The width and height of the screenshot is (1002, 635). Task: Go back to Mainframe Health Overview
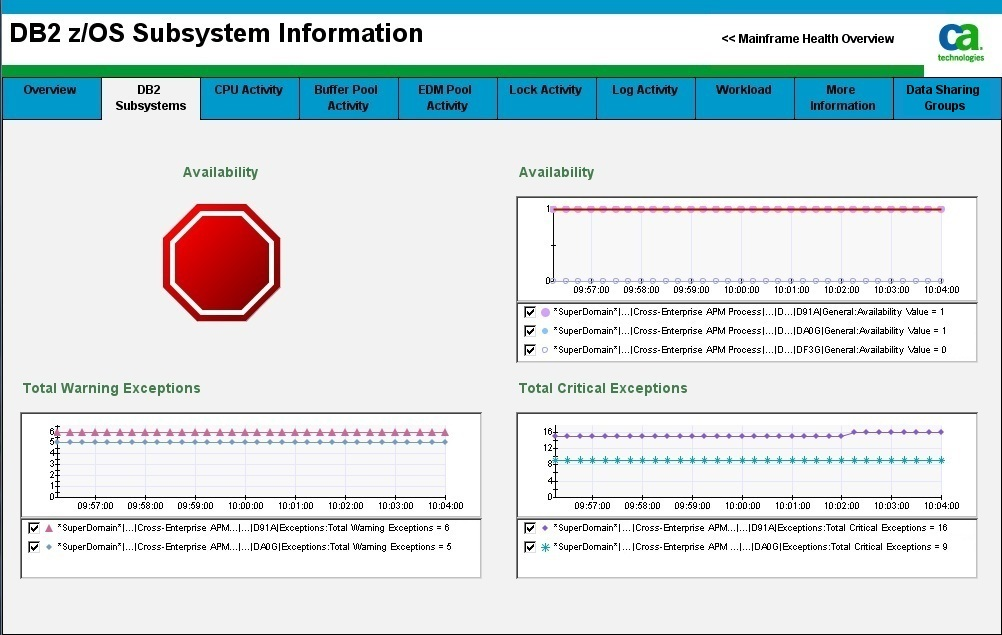[808, 39]
